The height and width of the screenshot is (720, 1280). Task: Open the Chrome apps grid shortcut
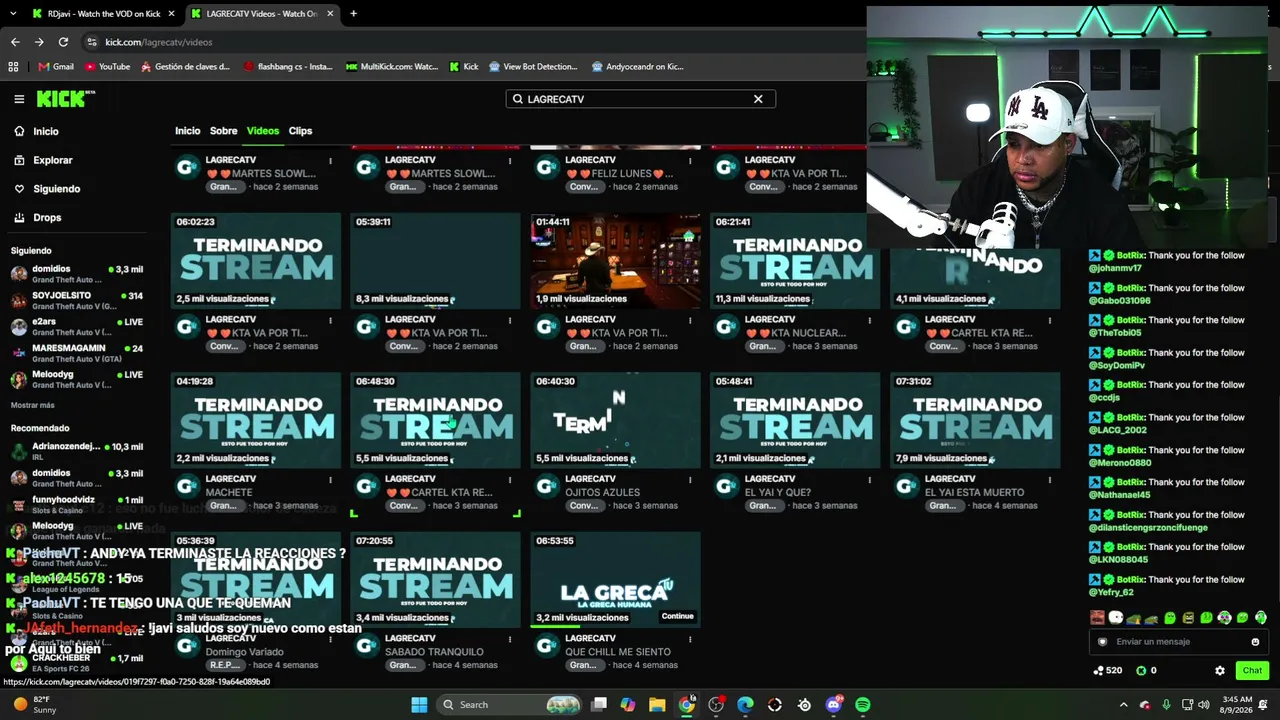coord(13,67)
